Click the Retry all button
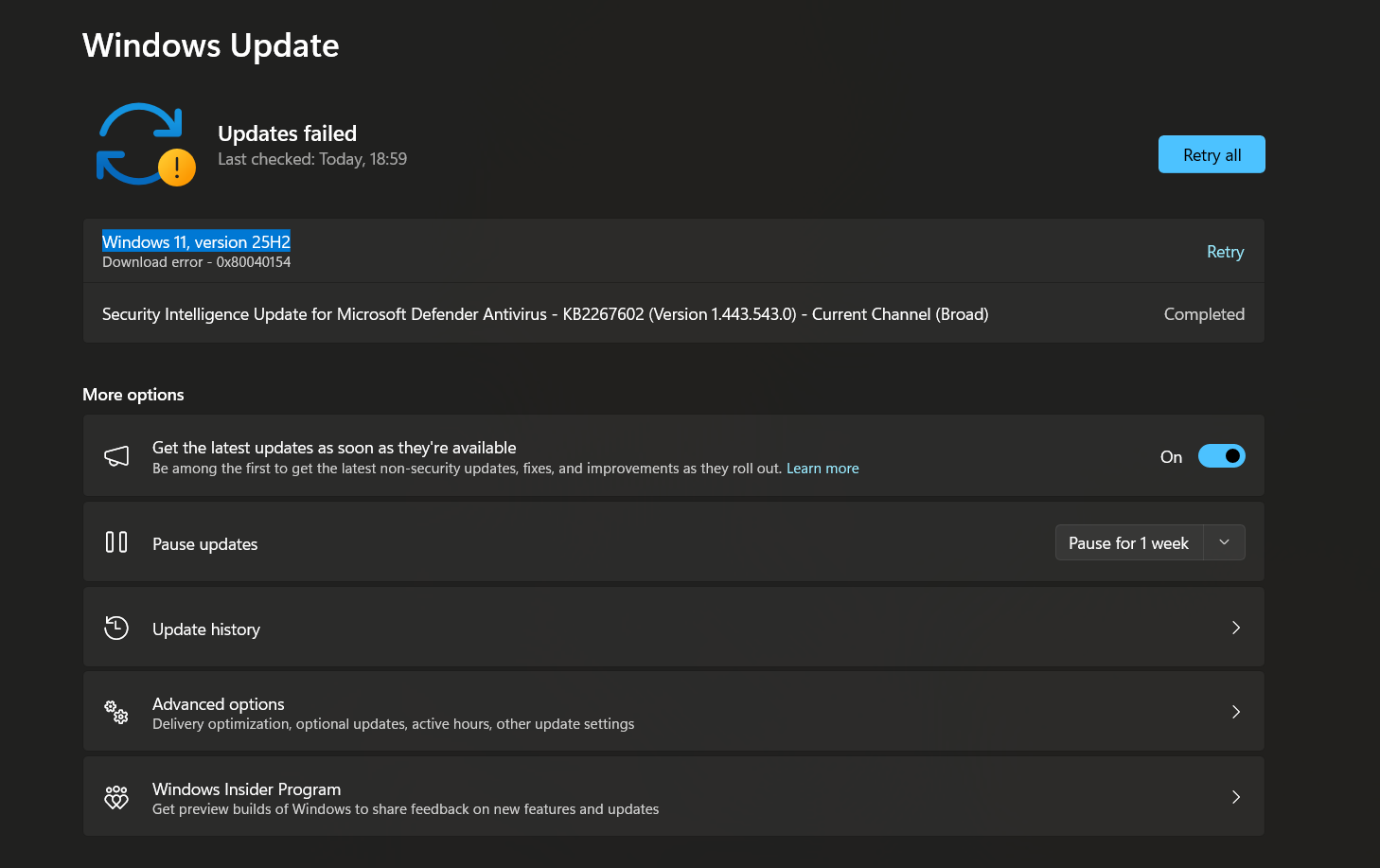This screenshot has height=868, width=1380. [1212, 154]
